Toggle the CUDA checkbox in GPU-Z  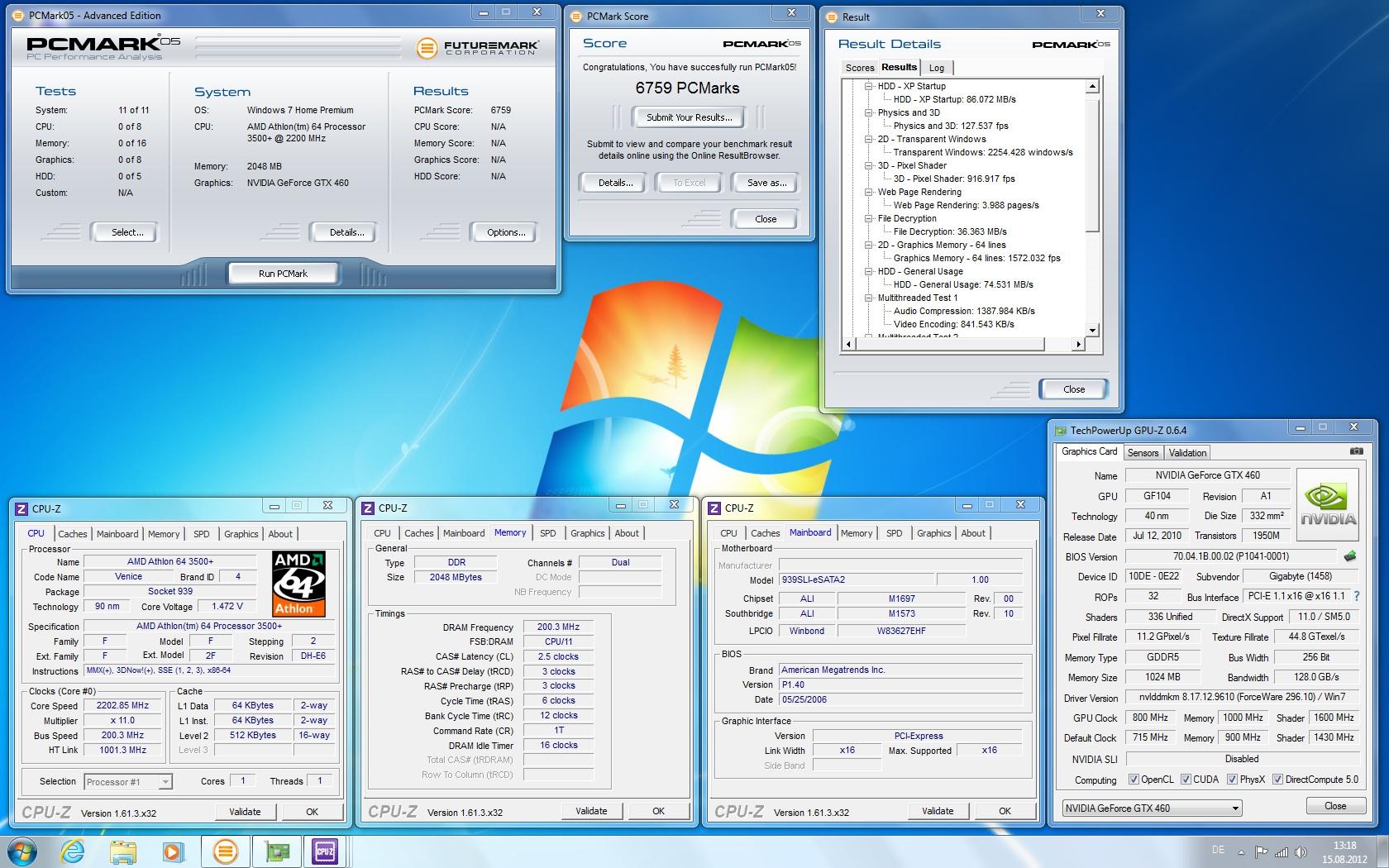[1186, 780]
